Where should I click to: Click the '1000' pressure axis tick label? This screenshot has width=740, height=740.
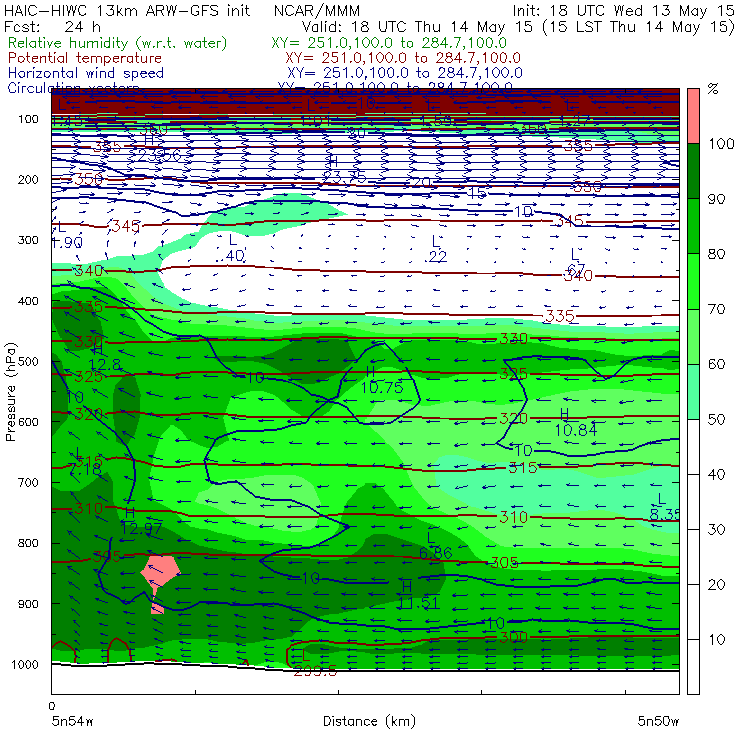(x=25, y=664)
